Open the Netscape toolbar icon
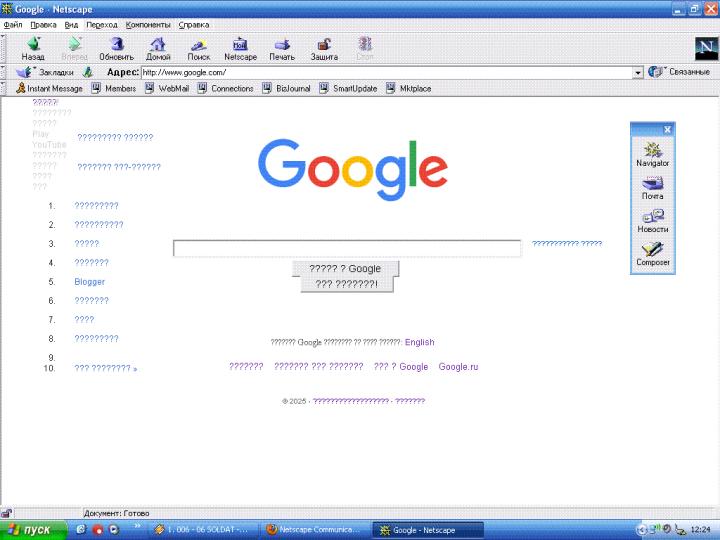Screen dimensions: 720x540 (x=240, y=44)
